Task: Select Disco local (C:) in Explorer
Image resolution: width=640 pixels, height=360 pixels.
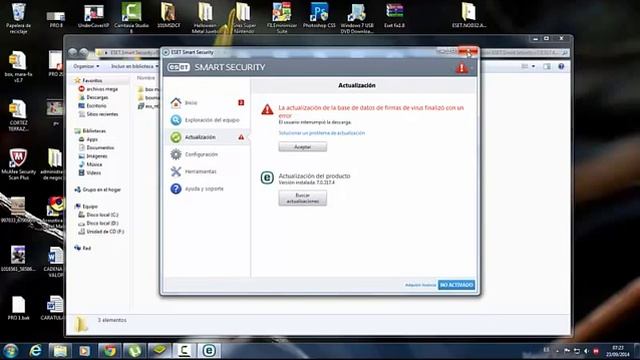Action: tap(102, 215)
